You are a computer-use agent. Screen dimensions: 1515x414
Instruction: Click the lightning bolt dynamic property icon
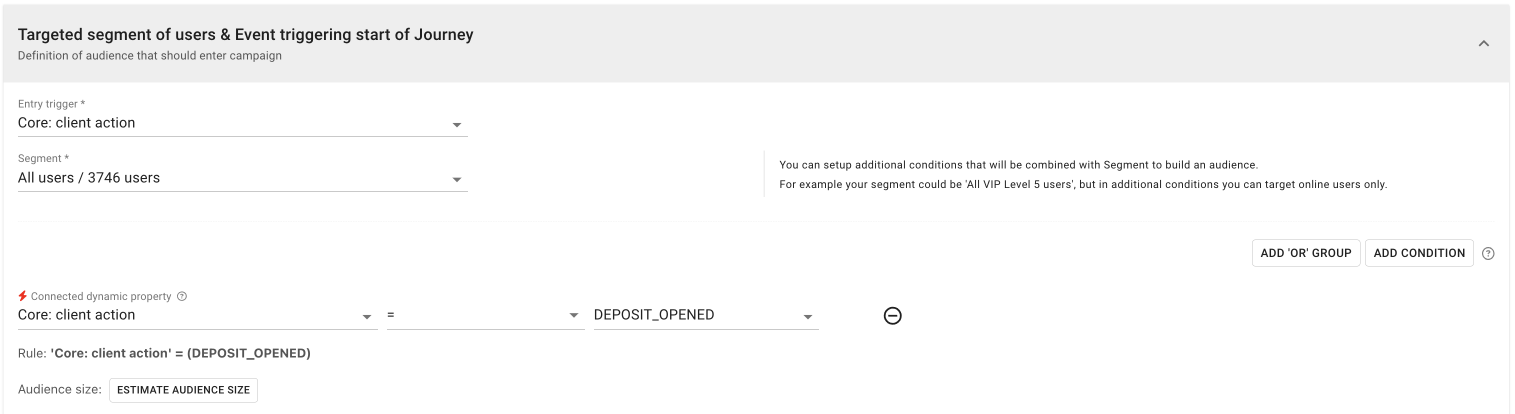(23, 297)
